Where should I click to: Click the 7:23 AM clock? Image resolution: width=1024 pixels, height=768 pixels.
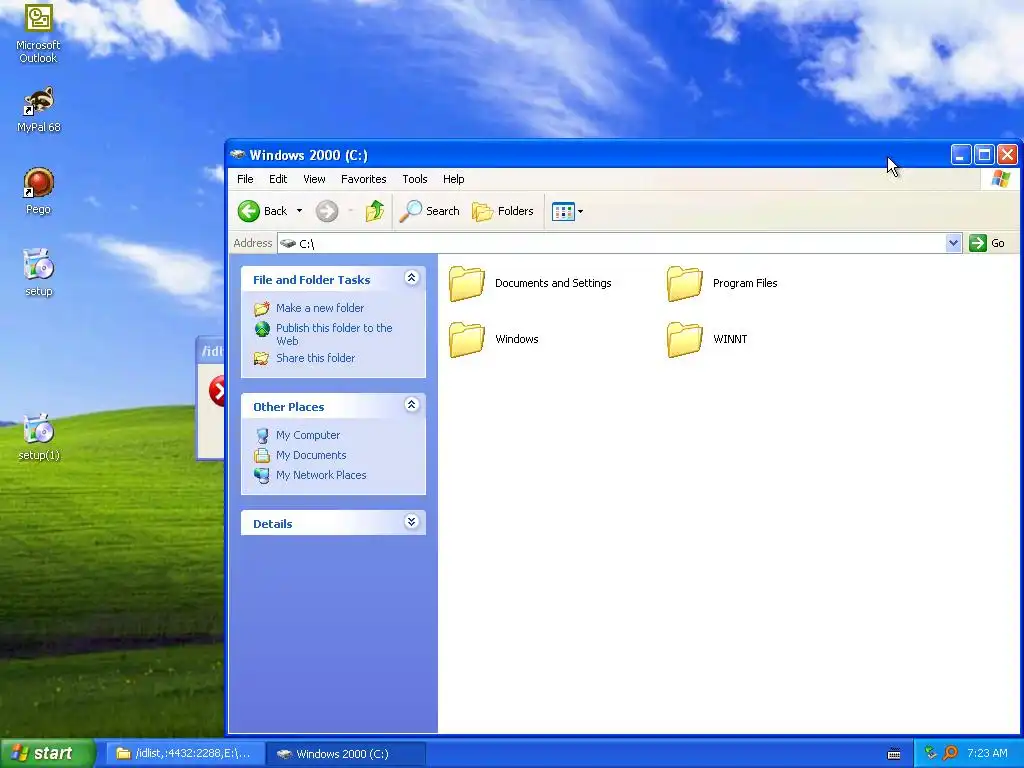pyautogui.click(x=987, y=753)
